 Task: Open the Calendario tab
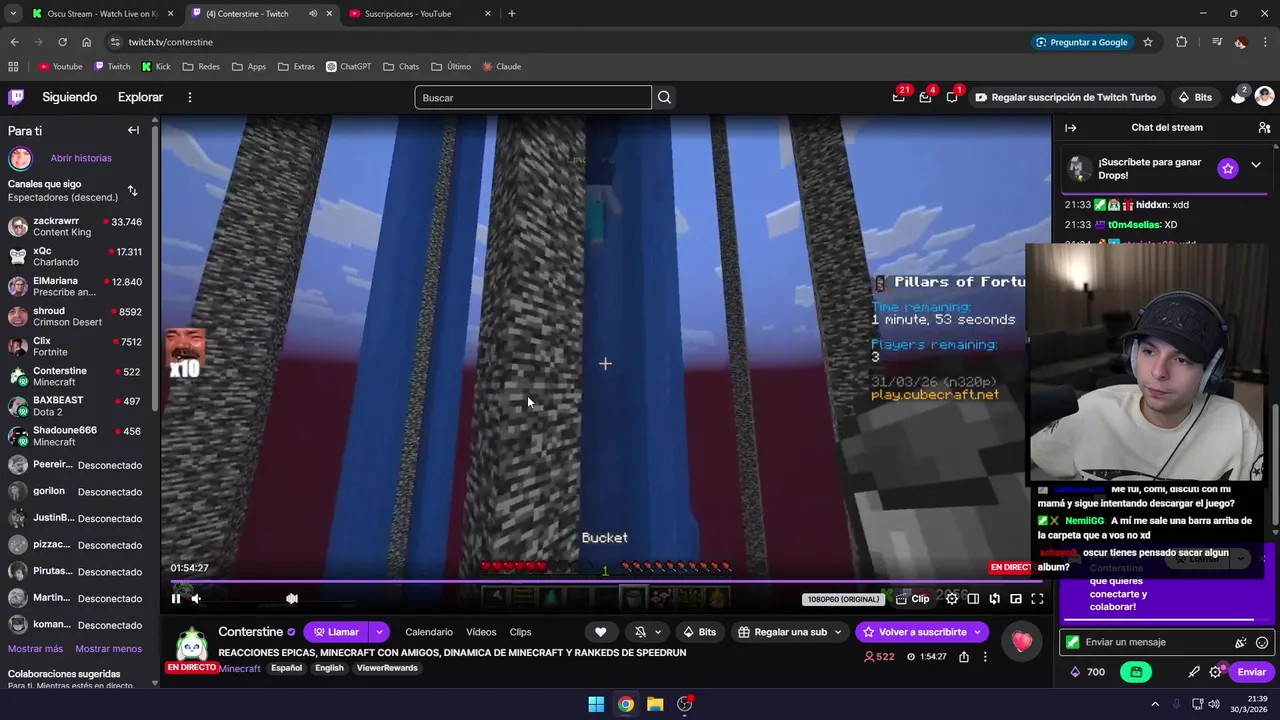click(429, 632)
